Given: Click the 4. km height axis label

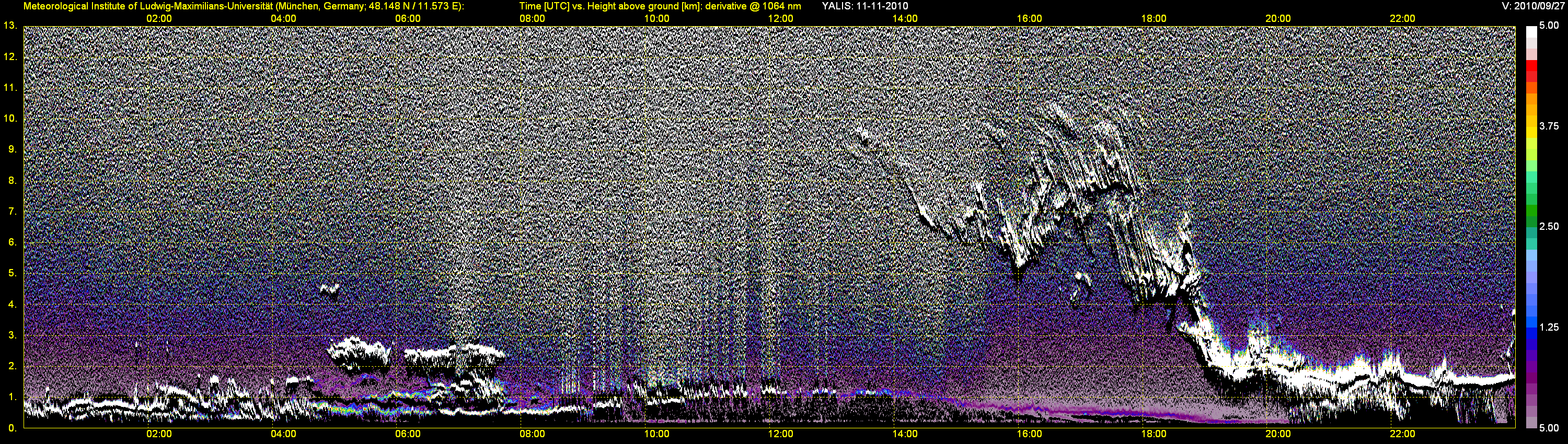Looking at the screenshot, I should point(12,304).
